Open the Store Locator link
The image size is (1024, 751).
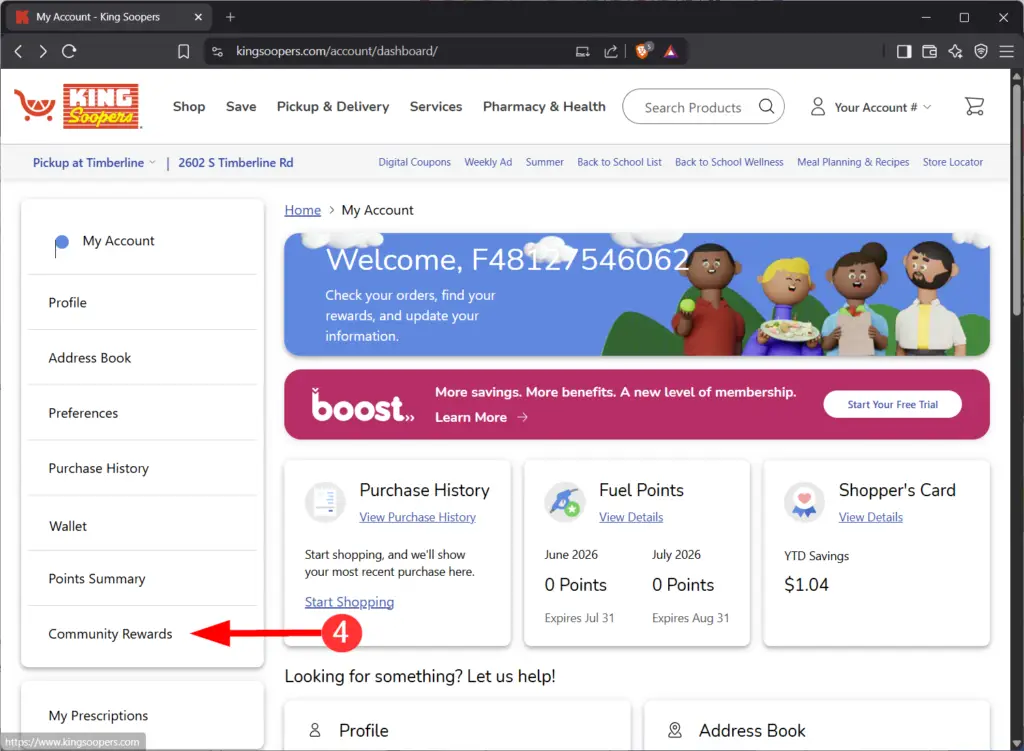pyautogui.click(x=952, y=162)
